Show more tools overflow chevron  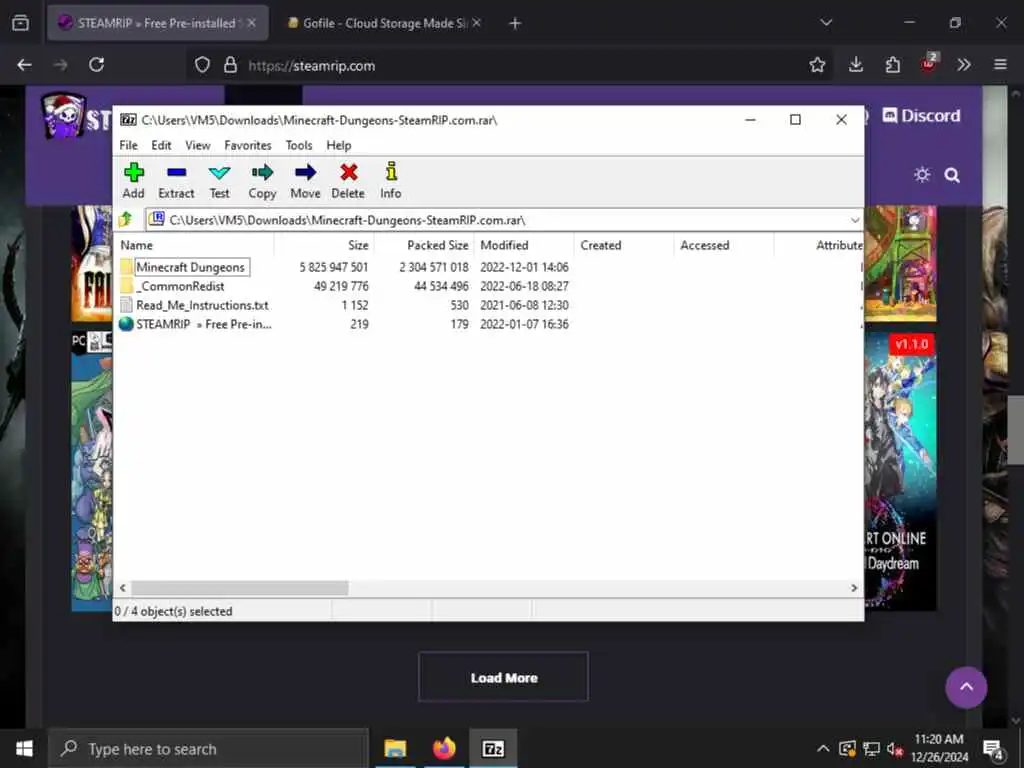[x=964, y=65]
